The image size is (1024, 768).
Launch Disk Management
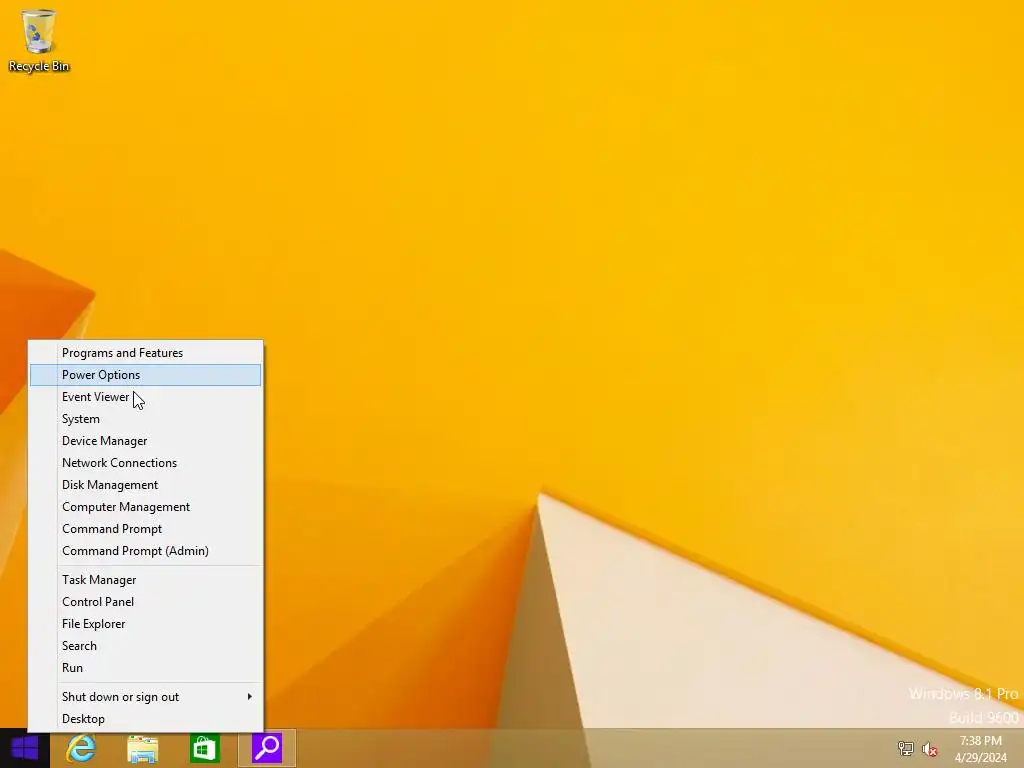coord(145,485)
